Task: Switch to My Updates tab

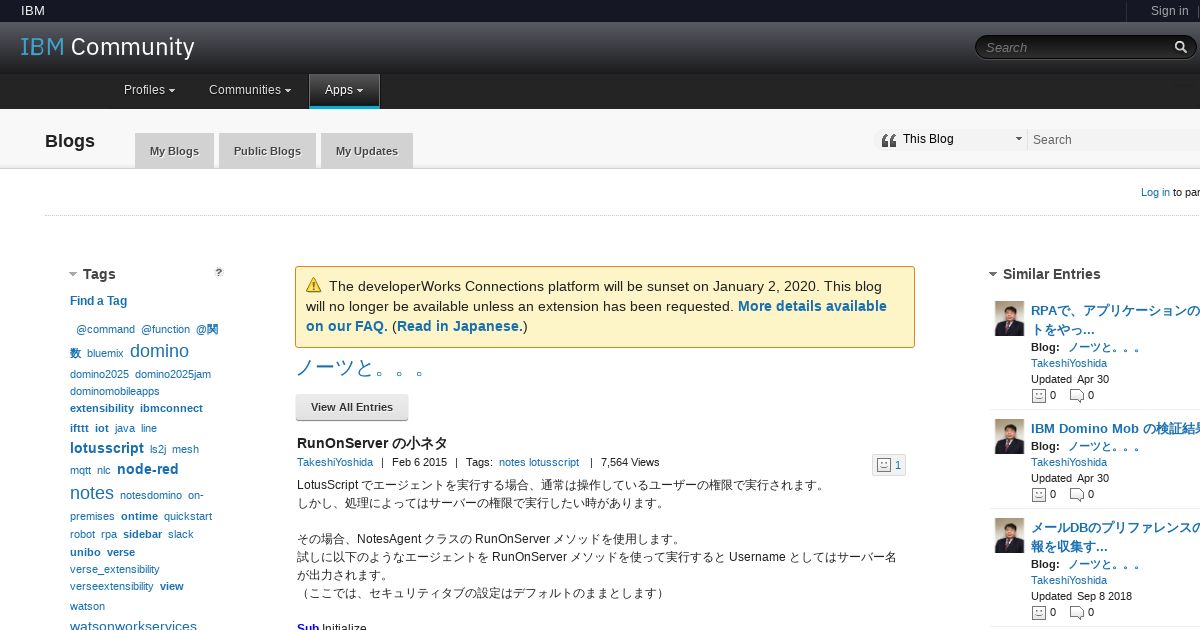Action: [367, 151]
